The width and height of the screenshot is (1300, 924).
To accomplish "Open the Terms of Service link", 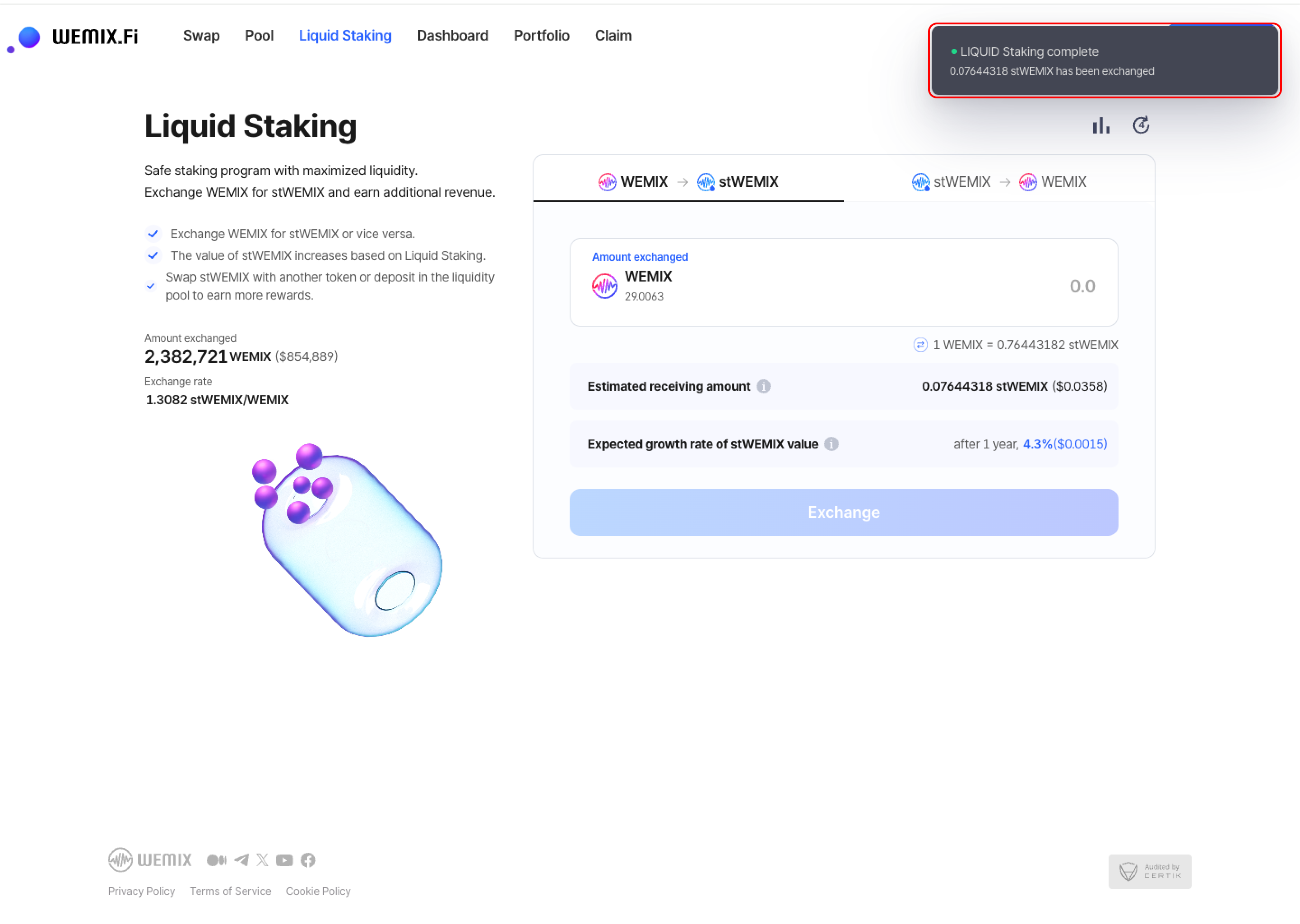I will click(x=231, y=891).
